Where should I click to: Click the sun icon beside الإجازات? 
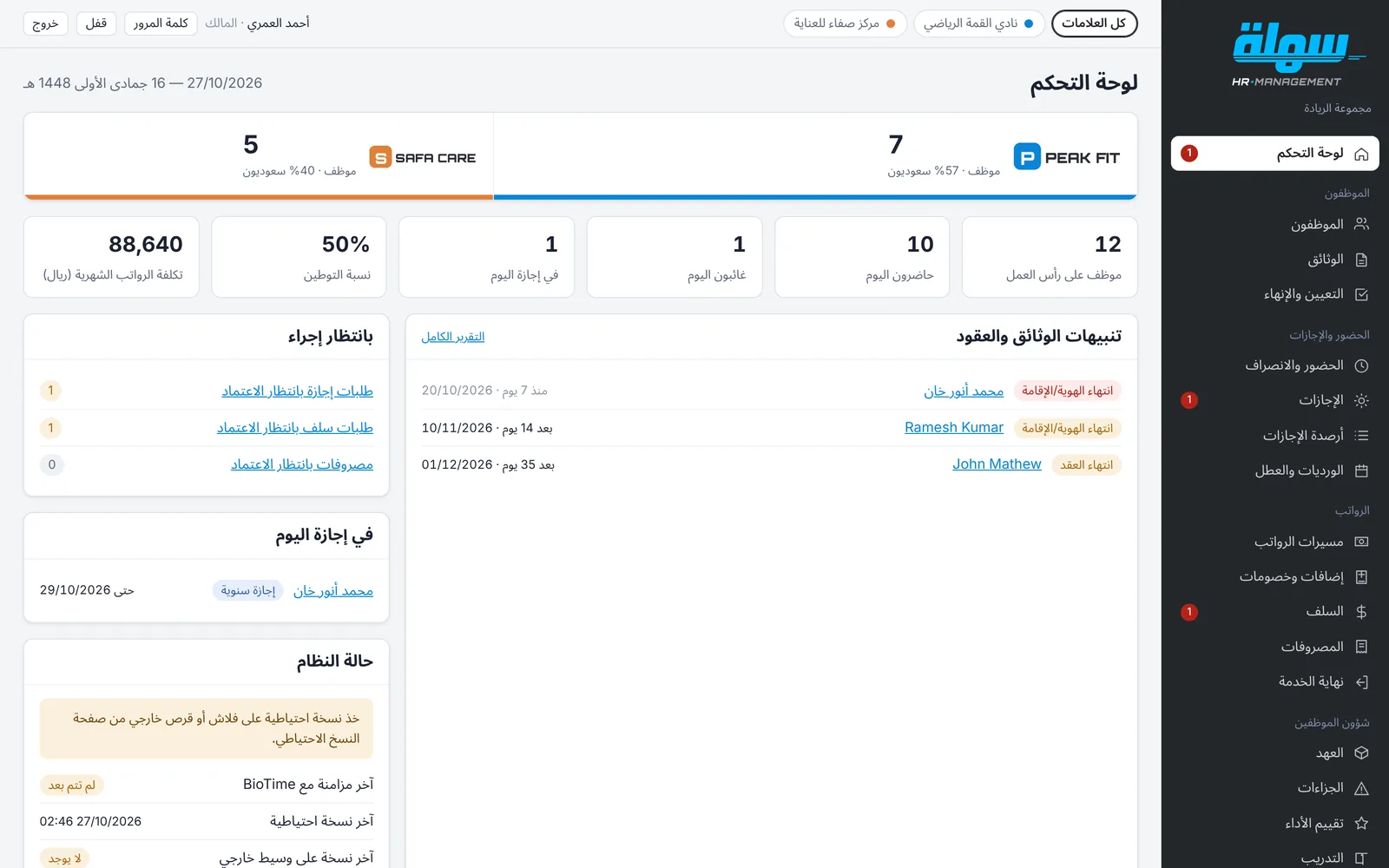1361,400
